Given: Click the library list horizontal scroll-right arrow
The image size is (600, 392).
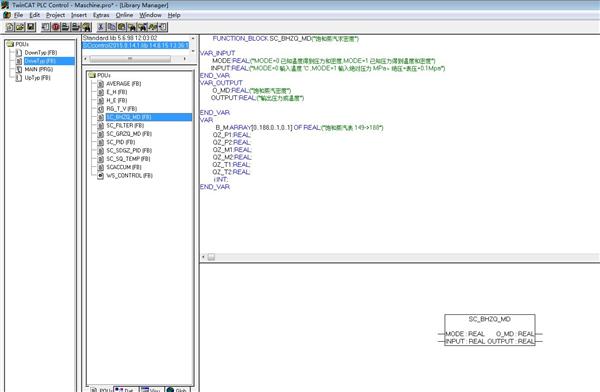Looking at the screenshot, I should point(185,59).
